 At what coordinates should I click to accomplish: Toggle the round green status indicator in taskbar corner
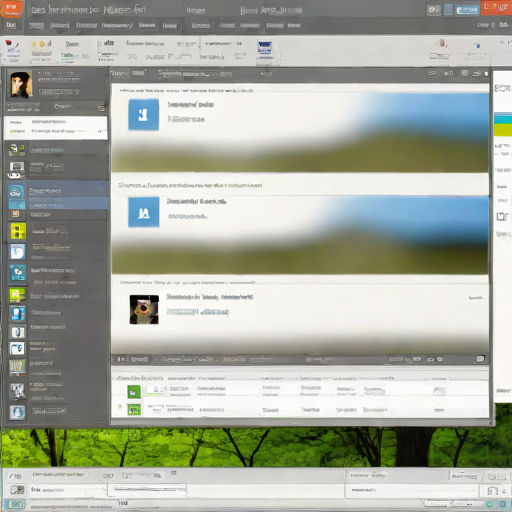490,504
